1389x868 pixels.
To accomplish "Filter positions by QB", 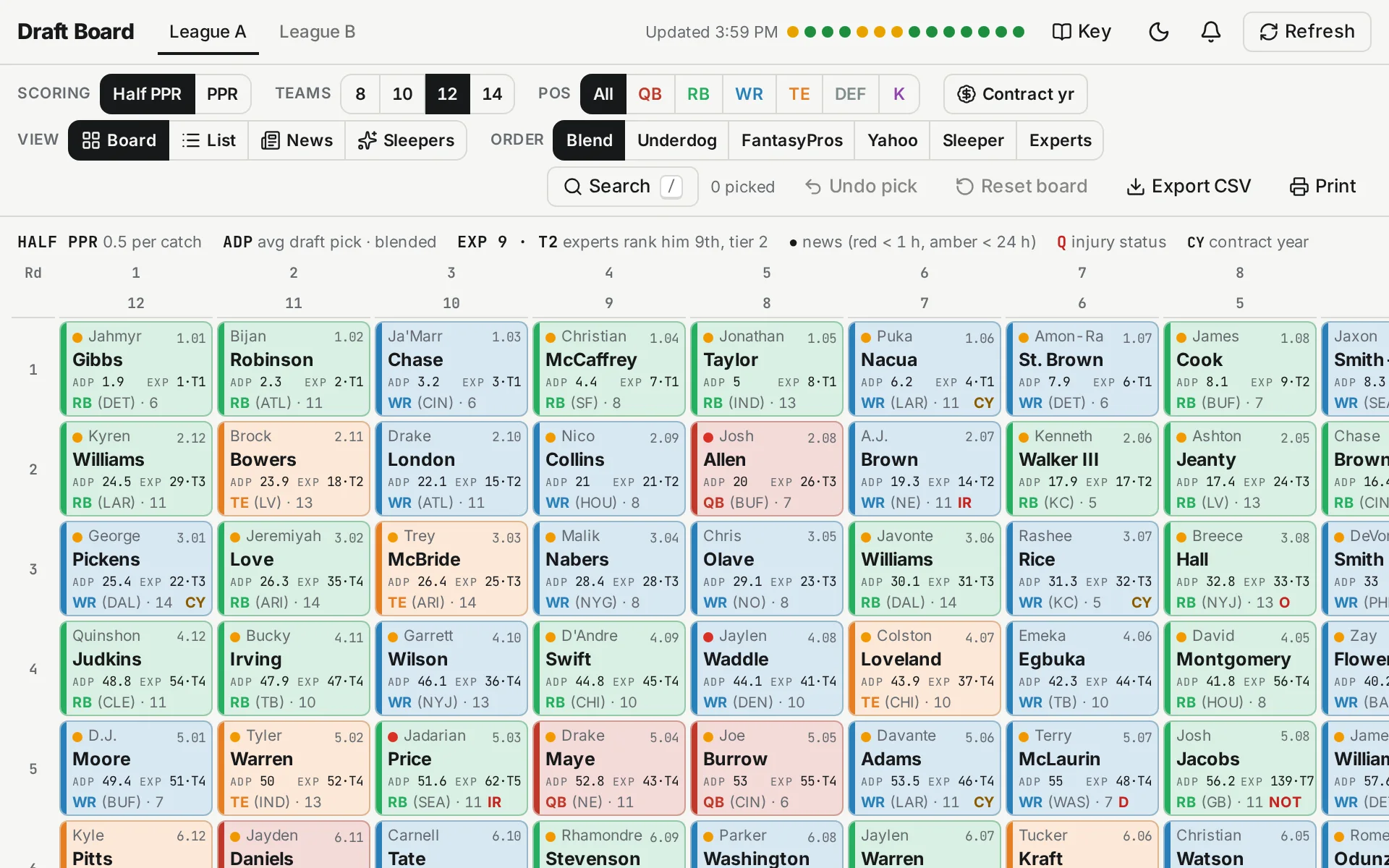I will (650, 94).
